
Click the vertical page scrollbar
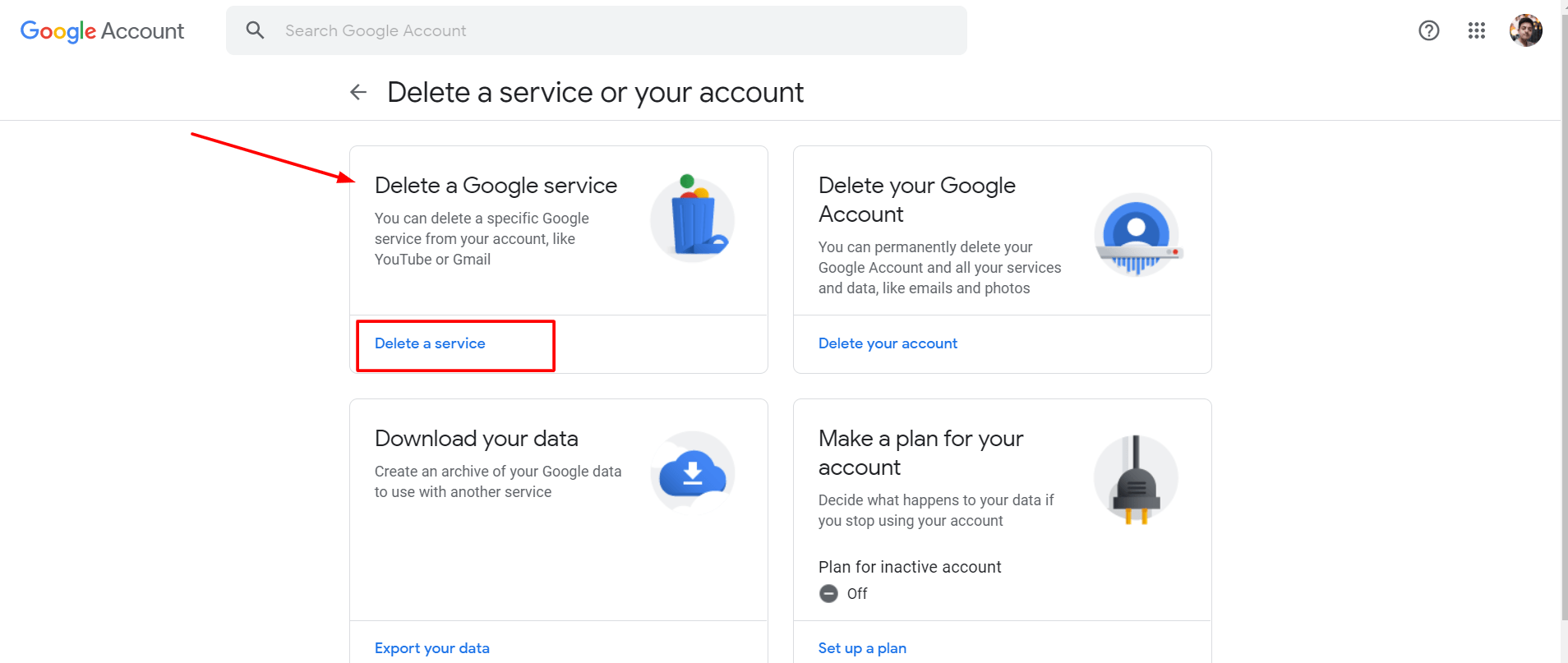(1564, 312)
